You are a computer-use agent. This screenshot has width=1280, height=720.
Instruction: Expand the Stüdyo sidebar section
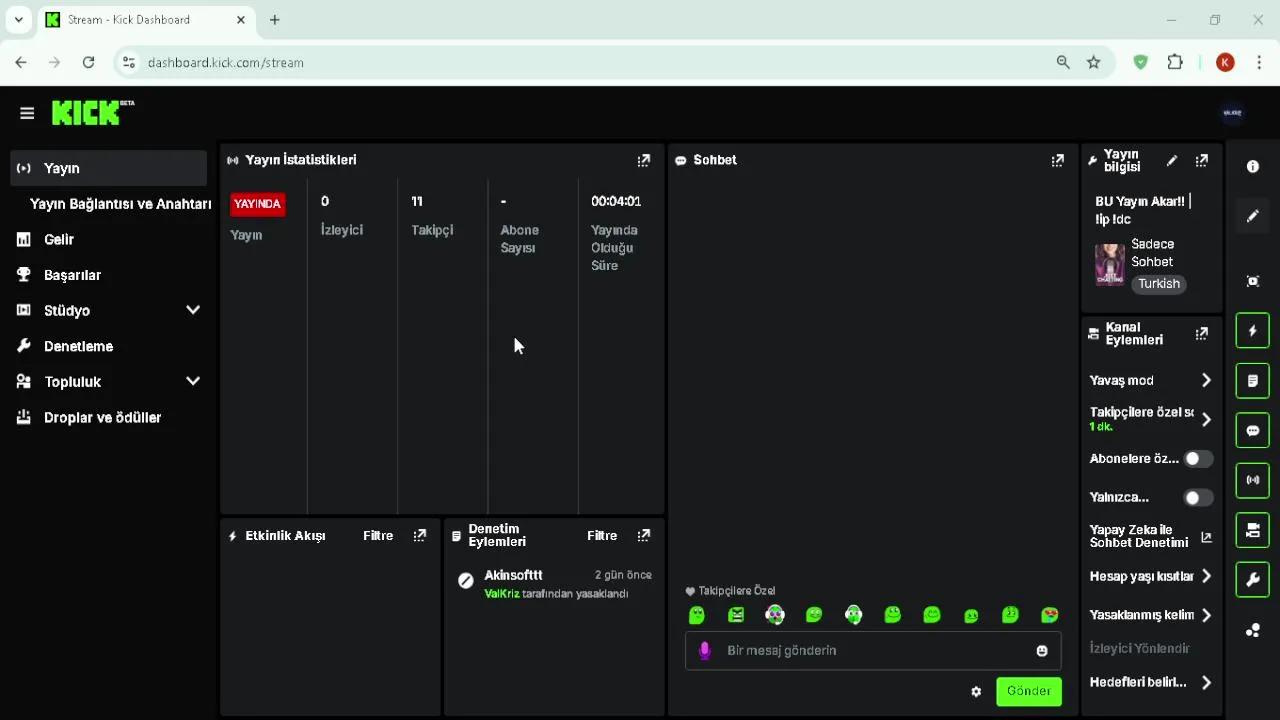click(193, 310)
